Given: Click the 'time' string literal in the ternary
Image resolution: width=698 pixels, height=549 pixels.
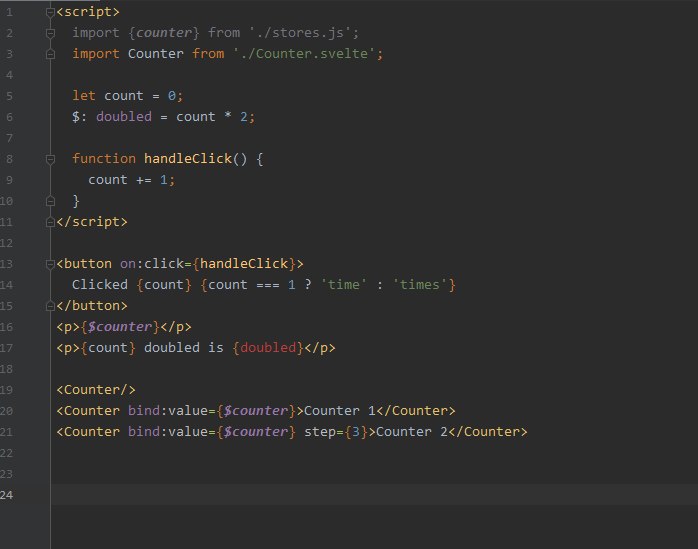Looking at the screenshot, I should (344, 285).
